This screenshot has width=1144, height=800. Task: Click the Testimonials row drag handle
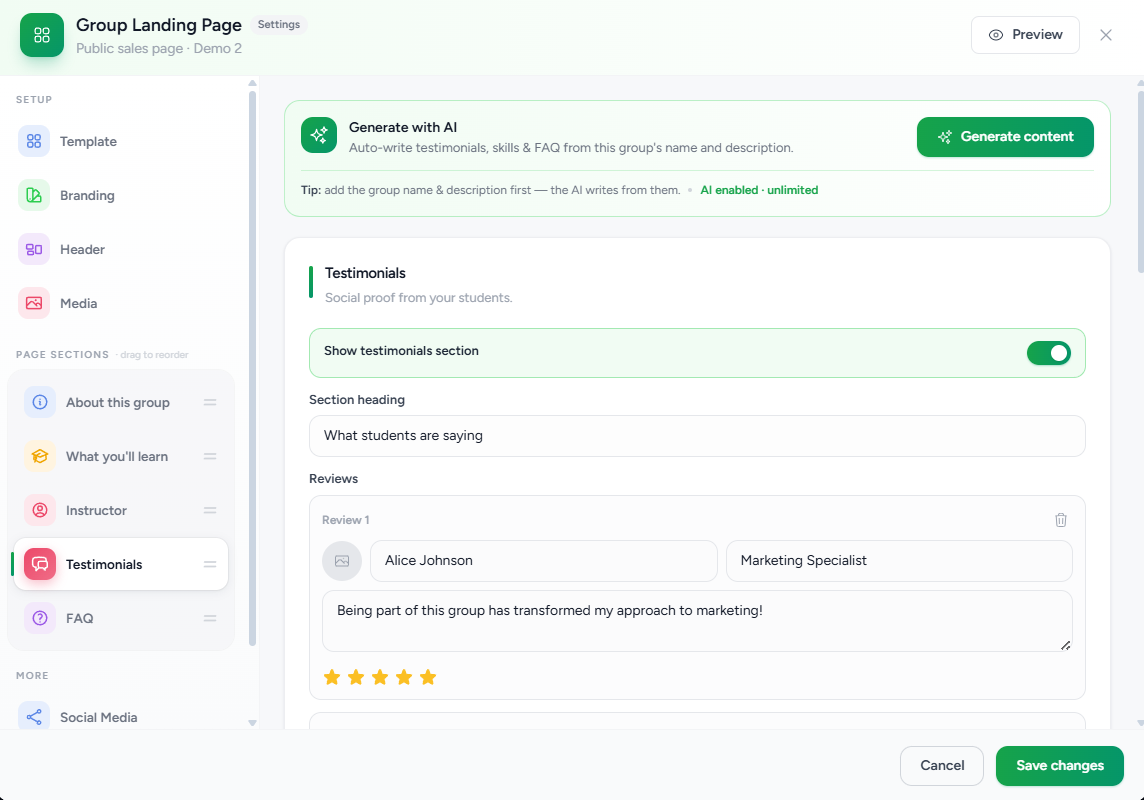(x=210, y=564)
